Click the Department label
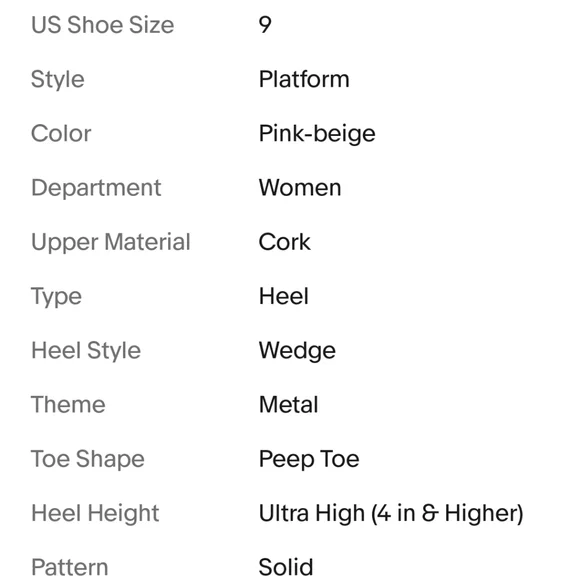 96,188
